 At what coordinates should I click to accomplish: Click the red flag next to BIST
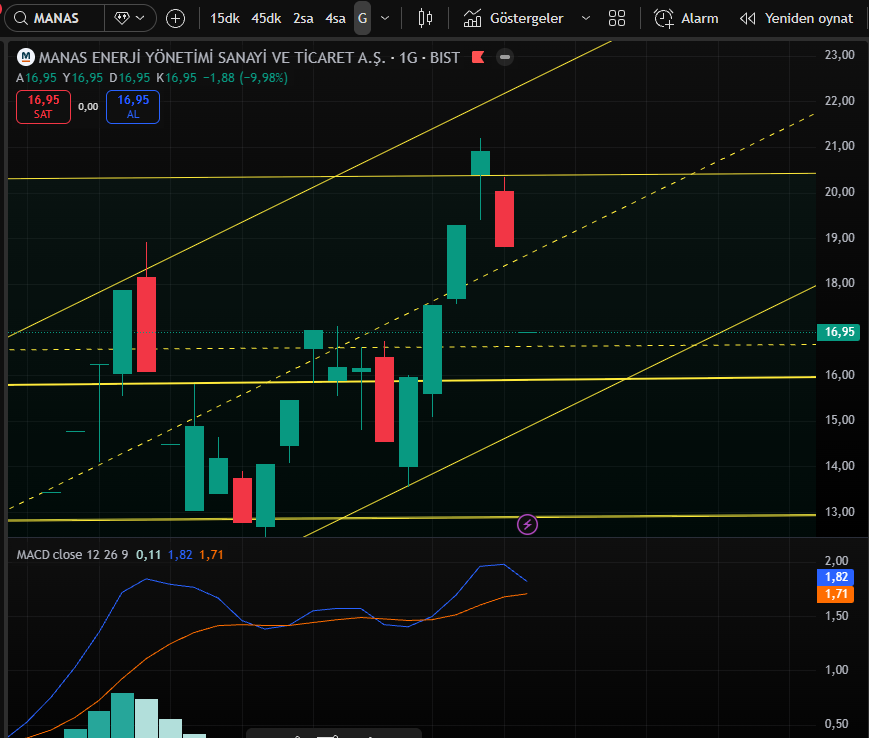coord(478,57)
